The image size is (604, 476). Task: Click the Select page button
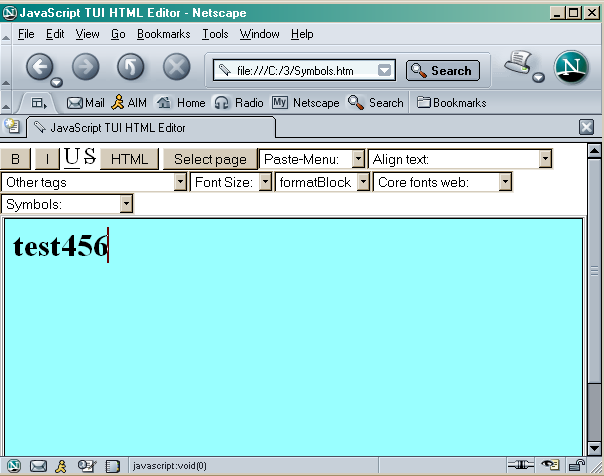coord(210,159)
